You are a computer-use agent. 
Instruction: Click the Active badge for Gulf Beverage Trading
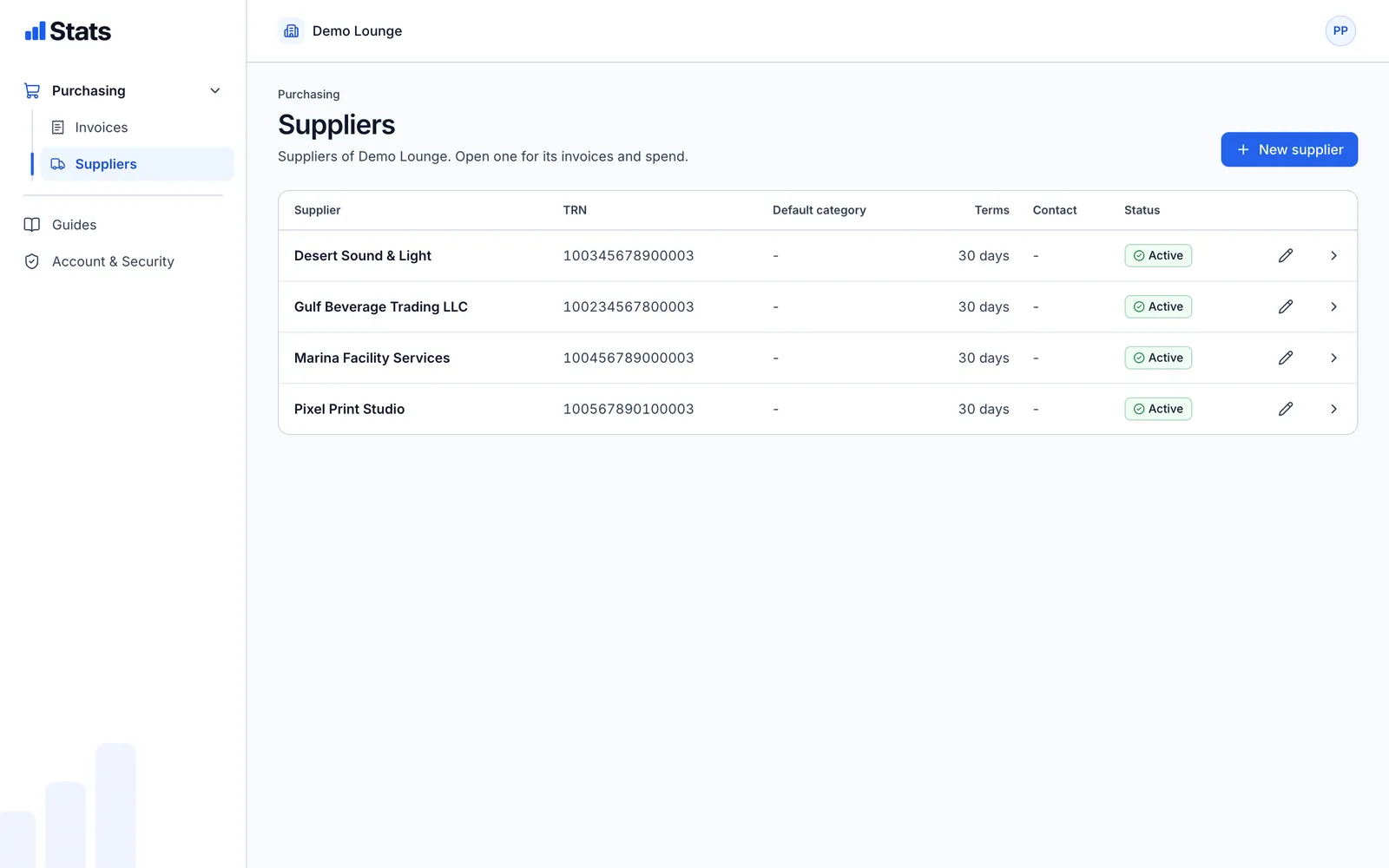pyautogui.click(x=1158, y=306)
